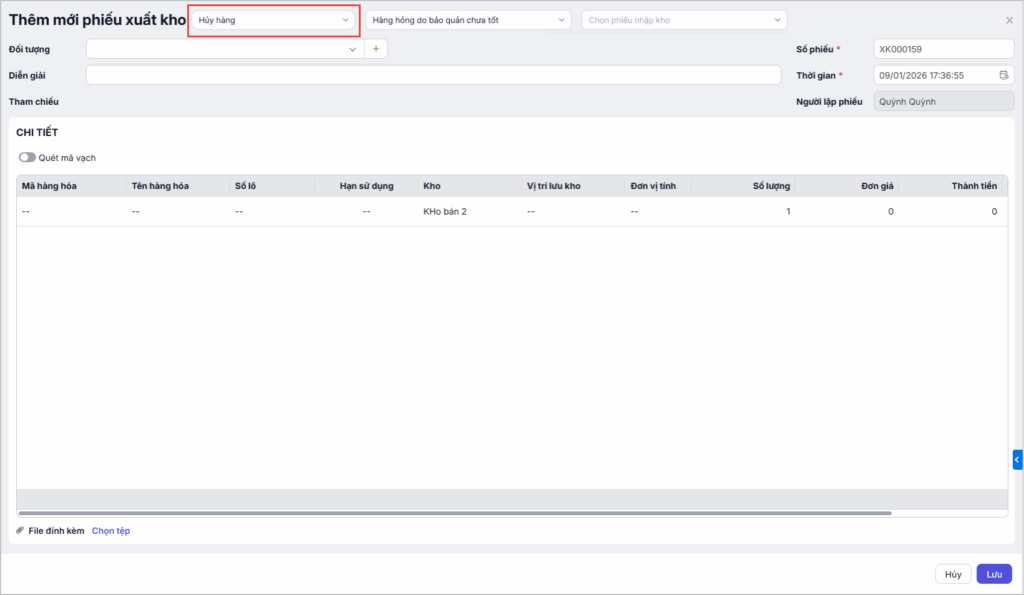
Task: Click the empty Vị trí lưu kho cell
Action: click(573, 212)
